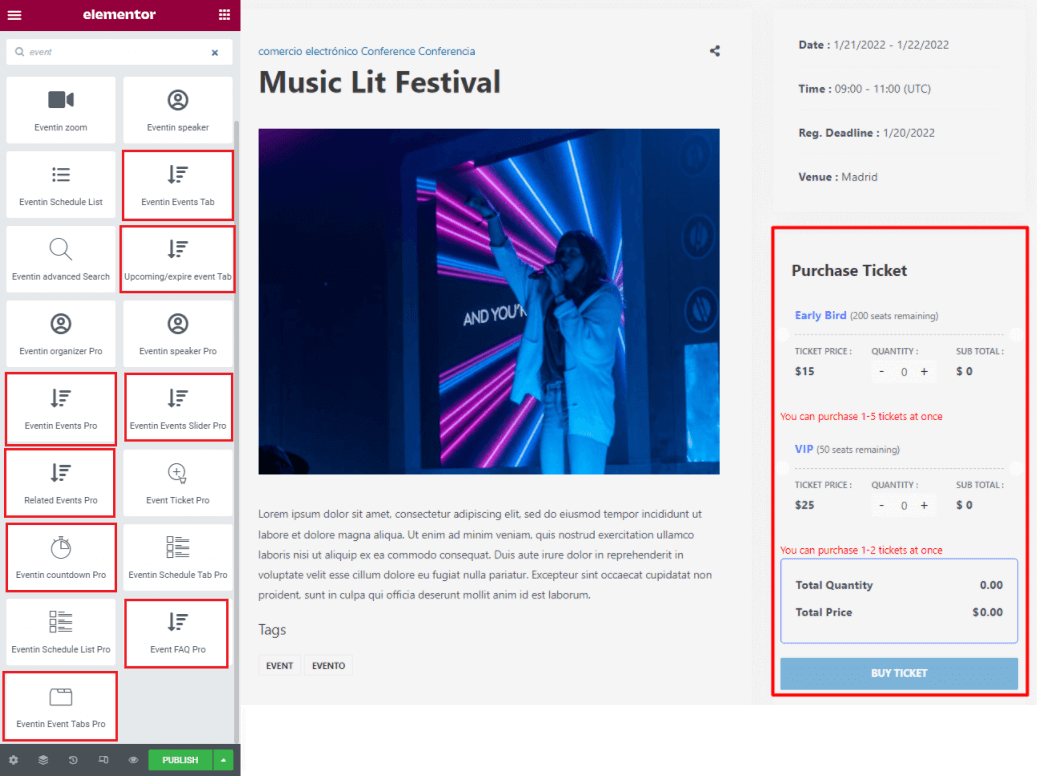Switch to Responsive Mode
This screenshot has height=784, width=1037.
(103, 760)
